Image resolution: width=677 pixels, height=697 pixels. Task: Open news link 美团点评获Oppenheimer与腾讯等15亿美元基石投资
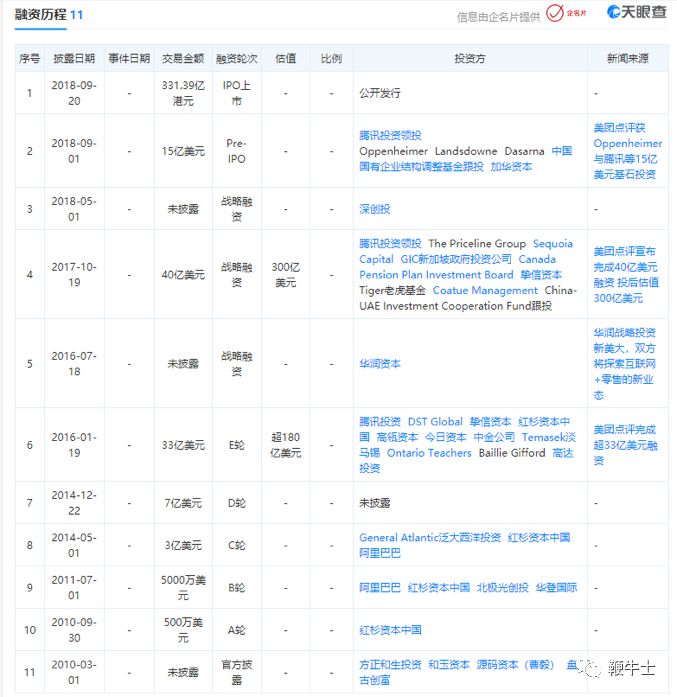pos(627,151)
